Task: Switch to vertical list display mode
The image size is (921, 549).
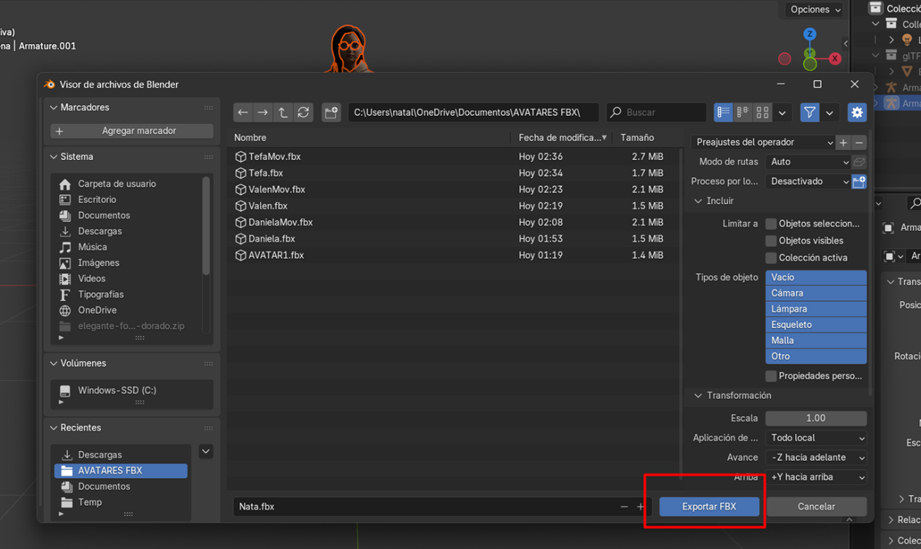Action: tap(723, 112)
